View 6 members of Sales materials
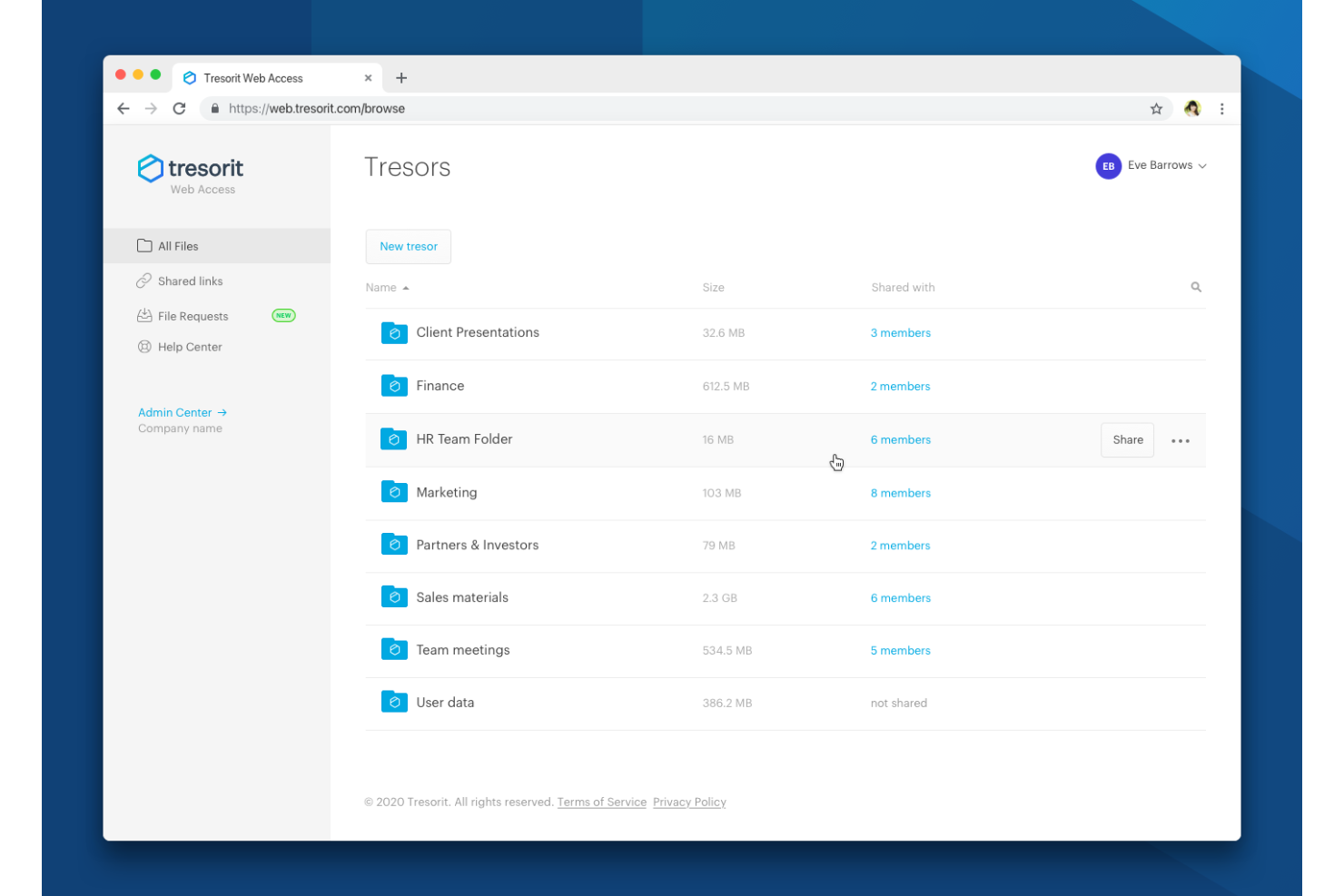 pyautogui.click(x=901, y=598)
